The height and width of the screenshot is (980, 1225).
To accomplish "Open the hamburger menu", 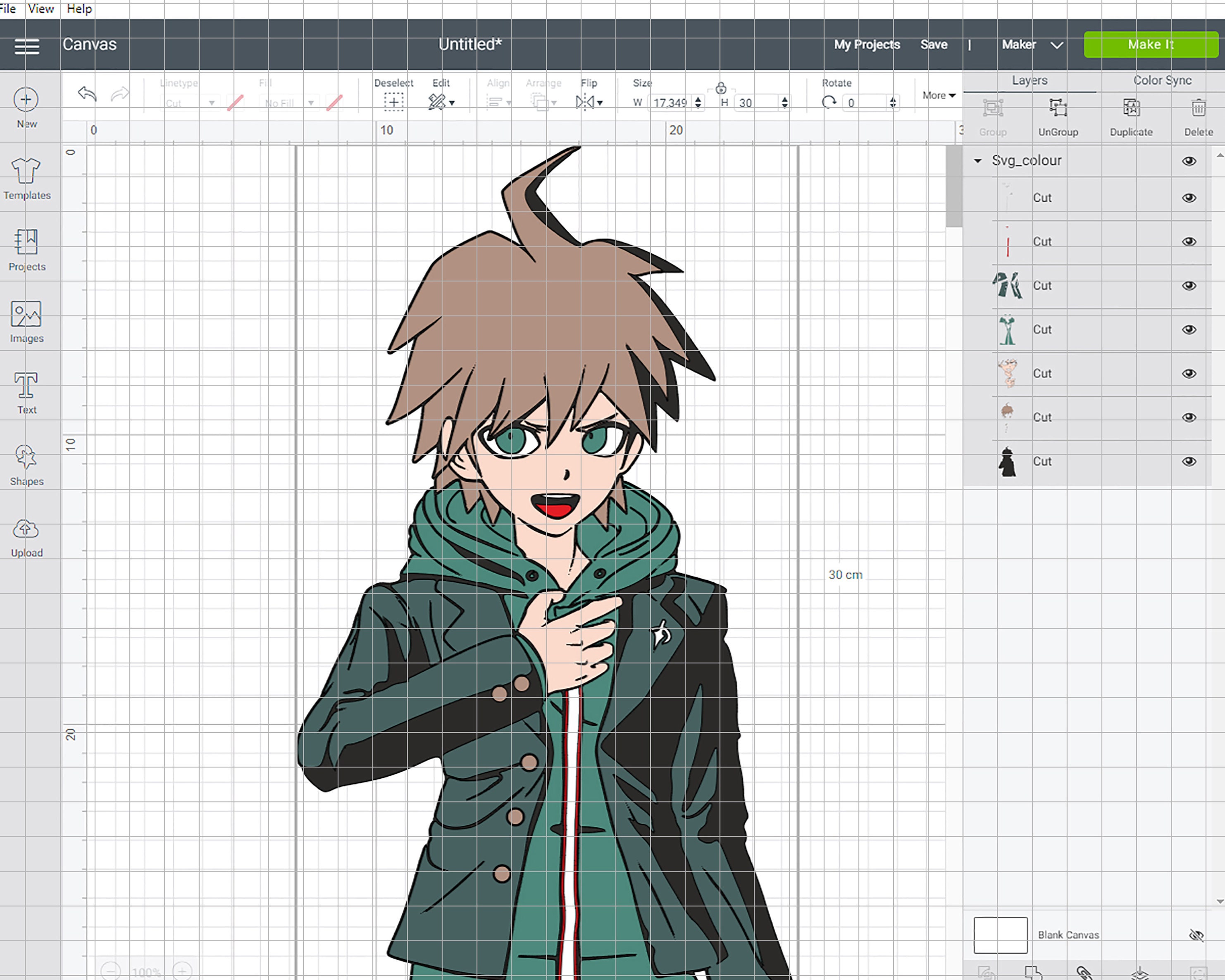I will pos(27,47).
